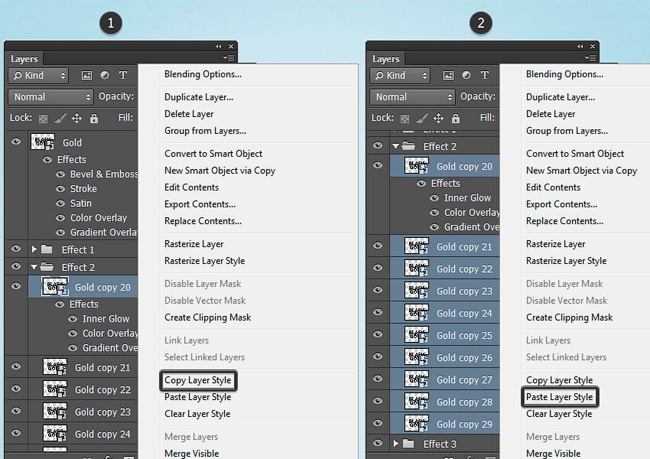Open left Layers panel flyout menu icon
Viewport: 650px width, 459px height.
click(229, 58)
